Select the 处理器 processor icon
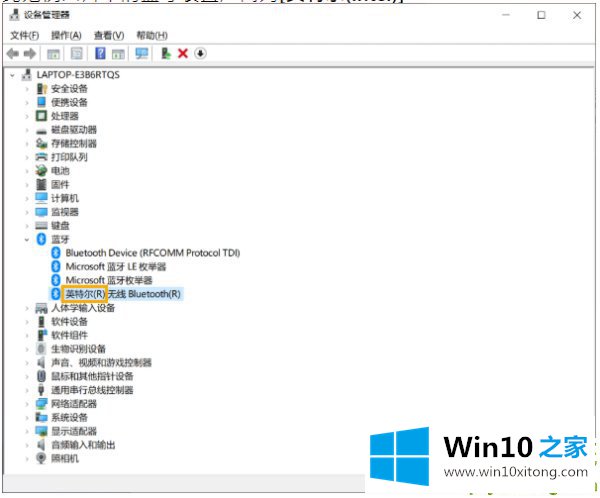The image size is (600, 498). 41,116
